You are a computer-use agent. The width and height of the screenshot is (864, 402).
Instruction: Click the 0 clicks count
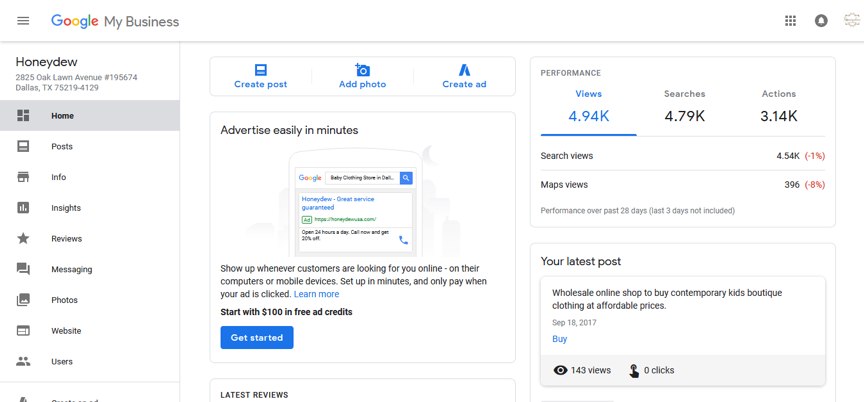pos(659,371)
